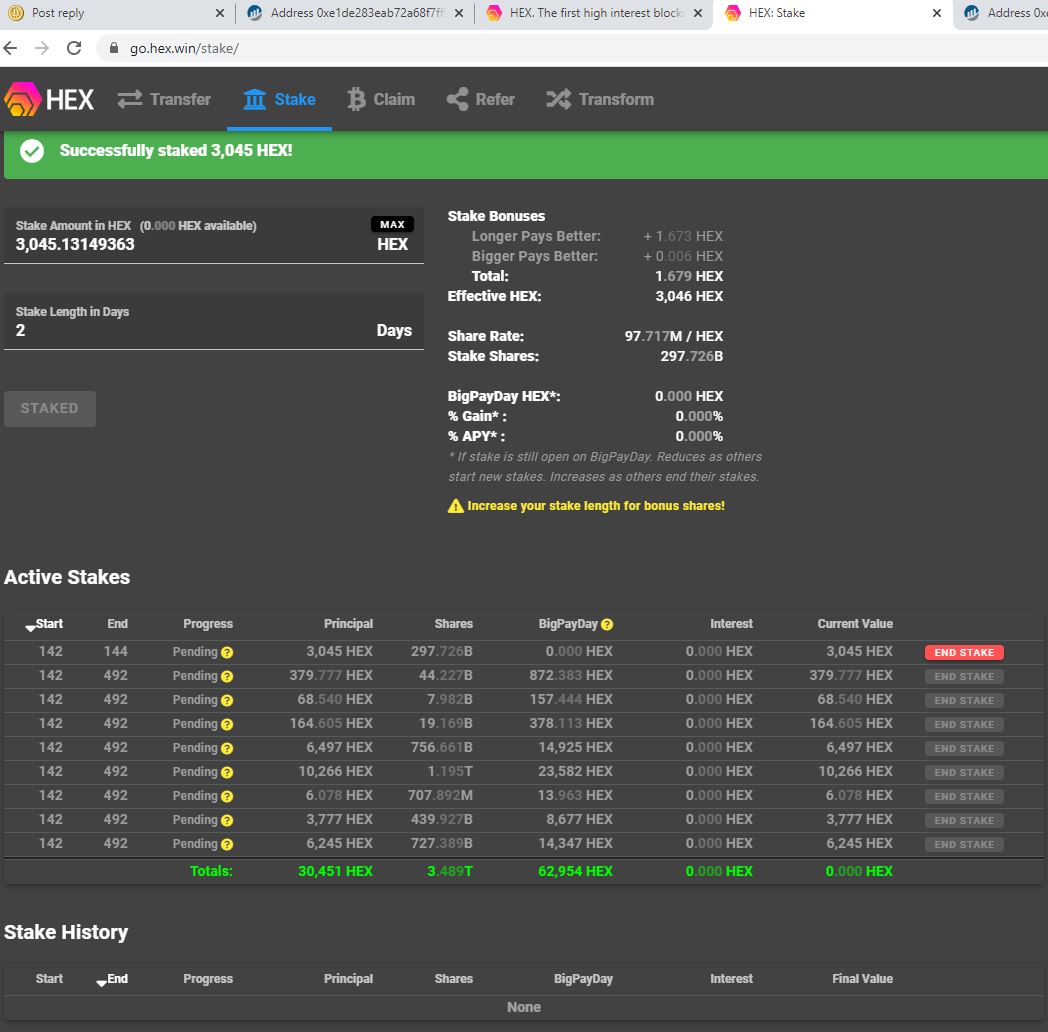Sort stake history by End column
This screenshot has height=1032, width=1048.
[112, 979]
